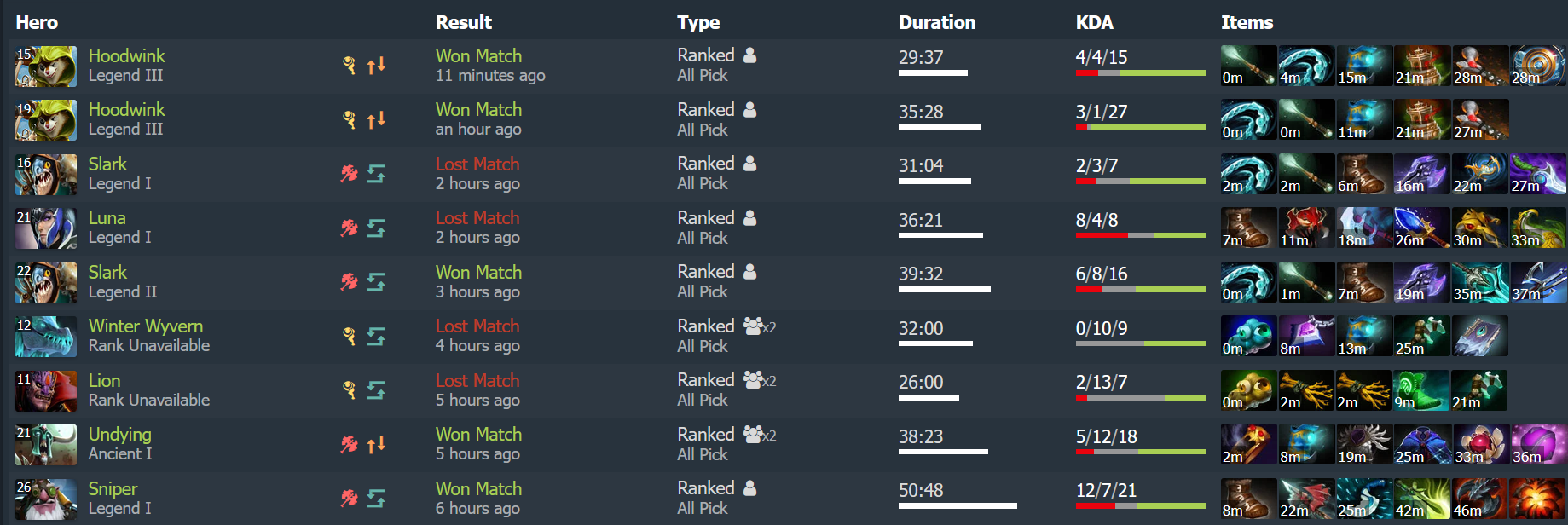Click the party icon in Winter Wyvern row
1568x525 pixels.
[759, 326]
